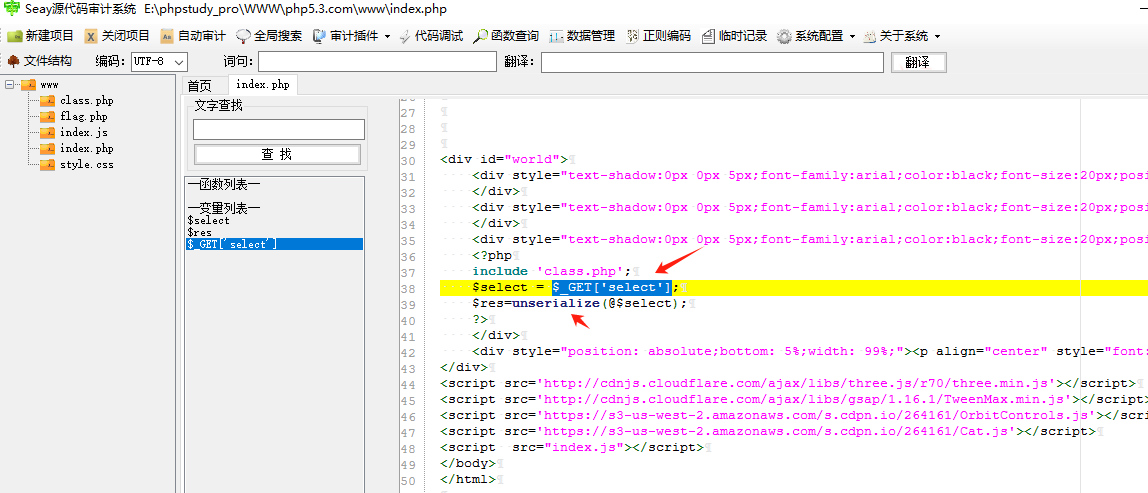Open 全局搜索 magnifier icon
Image resolution: width=1148 pixels, height=493 pixels.
point(244,36)
